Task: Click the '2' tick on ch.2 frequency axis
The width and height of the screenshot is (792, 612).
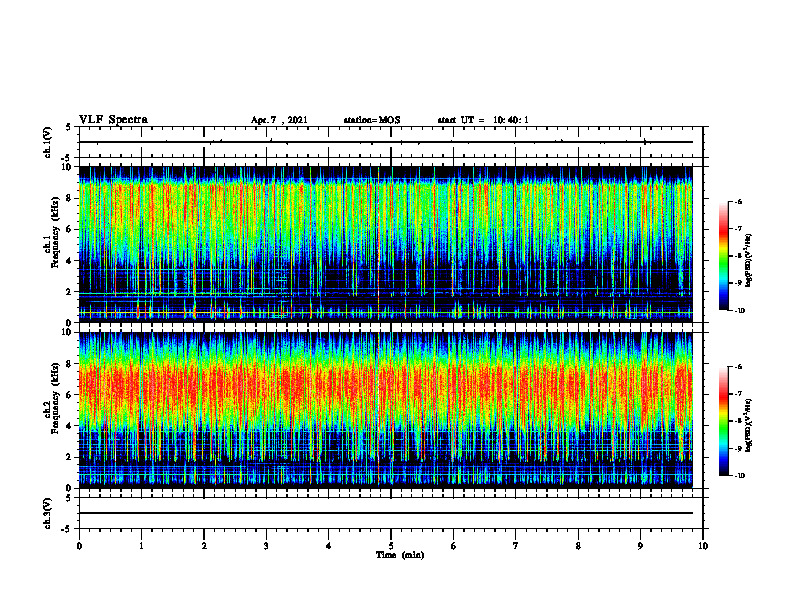Action: (69, 457)
